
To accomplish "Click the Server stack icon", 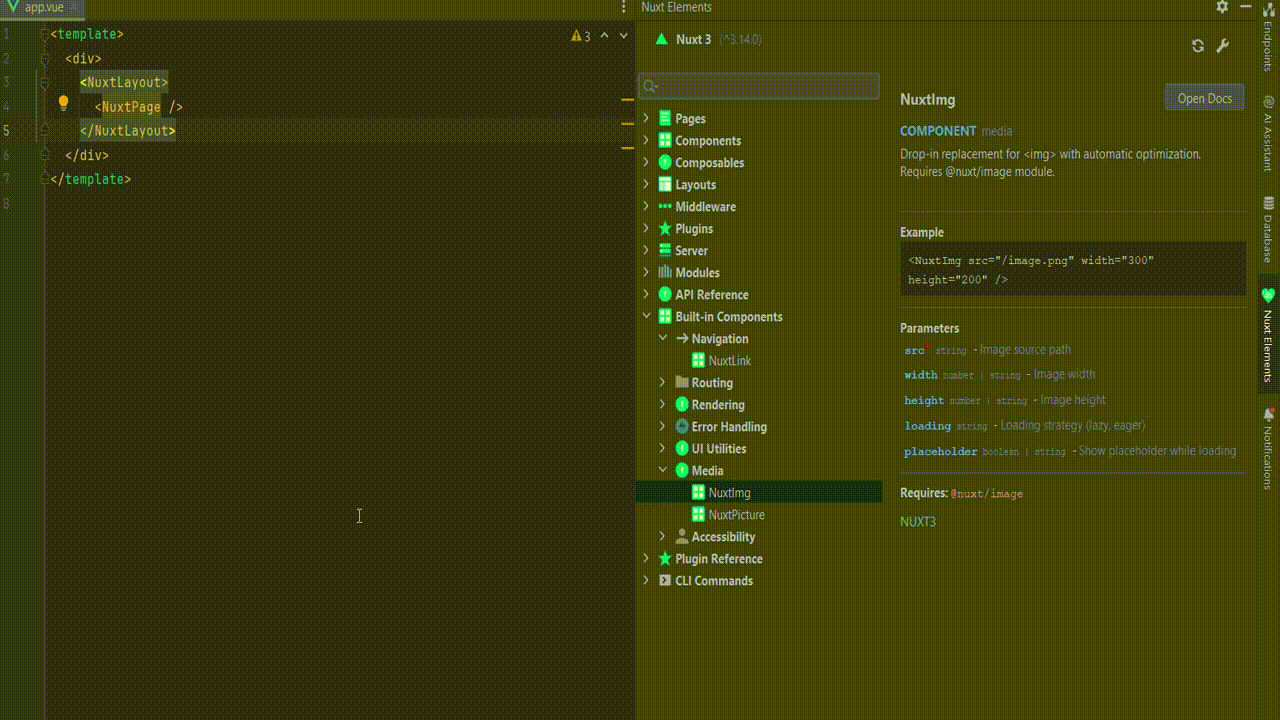I will tap(665, 250).
